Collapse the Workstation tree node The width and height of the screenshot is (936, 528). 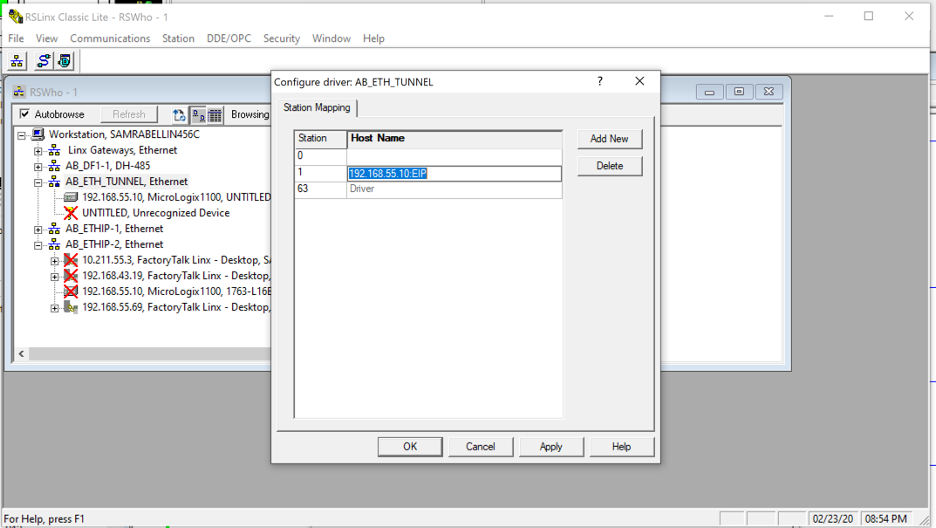22,135
